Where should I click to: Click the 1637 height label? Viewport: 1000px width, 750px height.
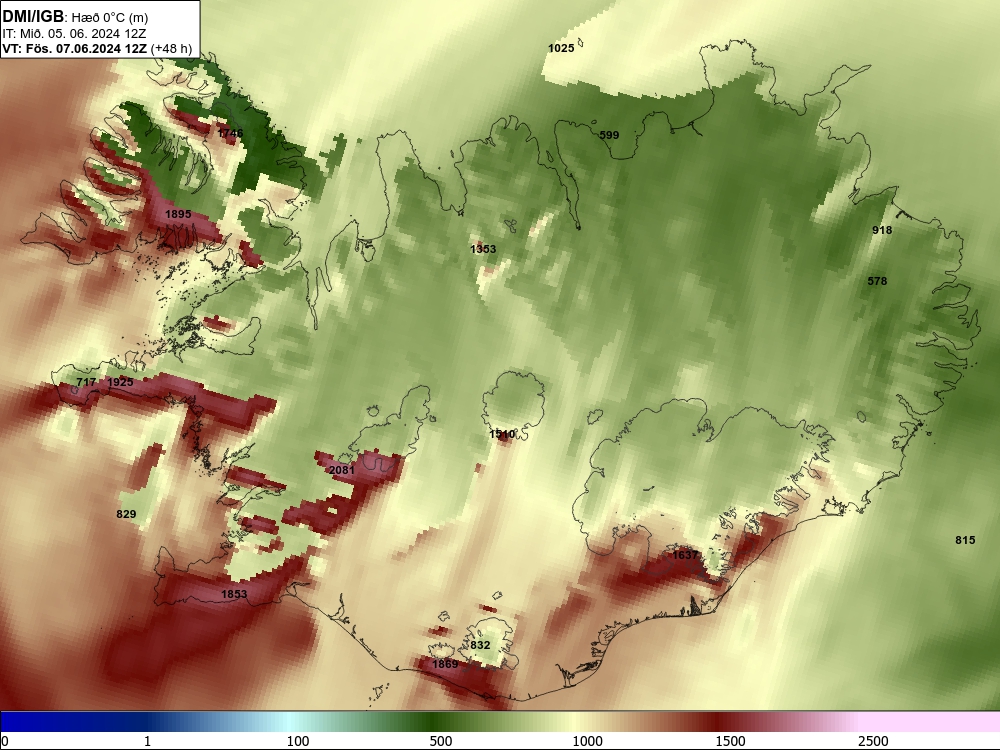pyautogui.click(x=686, y=555)
